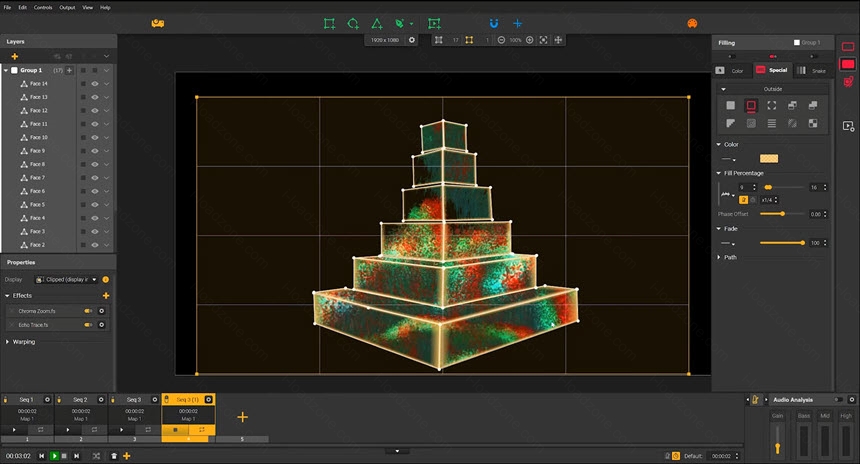Toggle visibility of Face 2 layer
The image size is (860, 464).
tap(95, 245)
